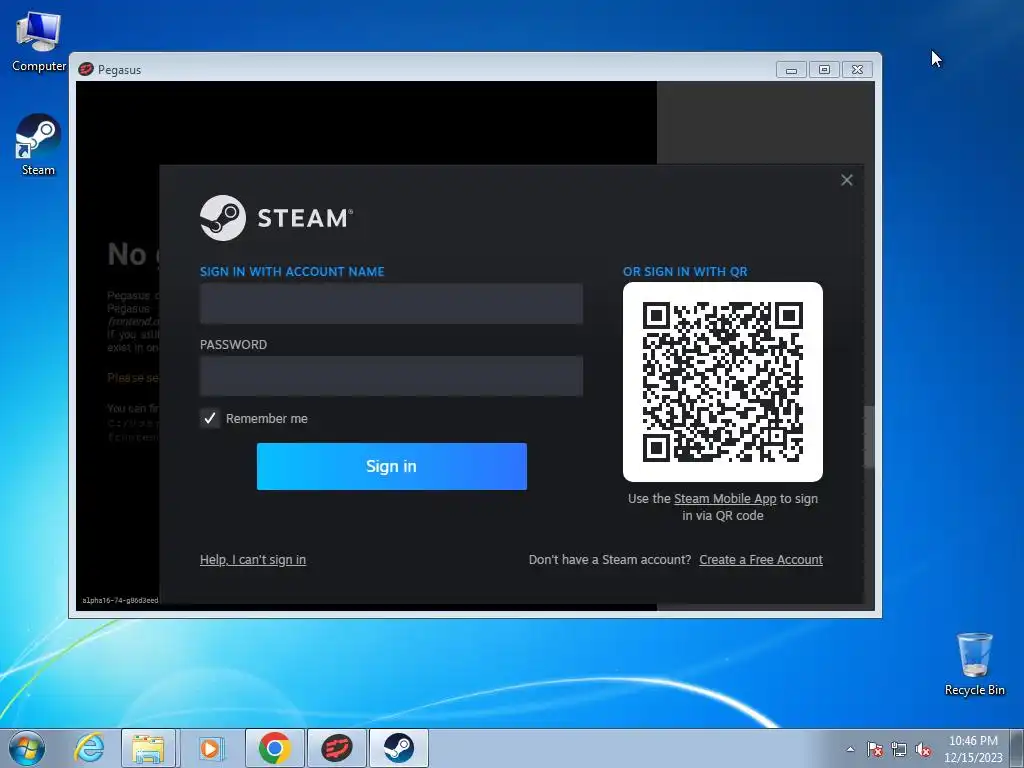Click the alpha16-74 version text in Pegasus
Screen dimensions: 1024x768
[x=120, y=600]
